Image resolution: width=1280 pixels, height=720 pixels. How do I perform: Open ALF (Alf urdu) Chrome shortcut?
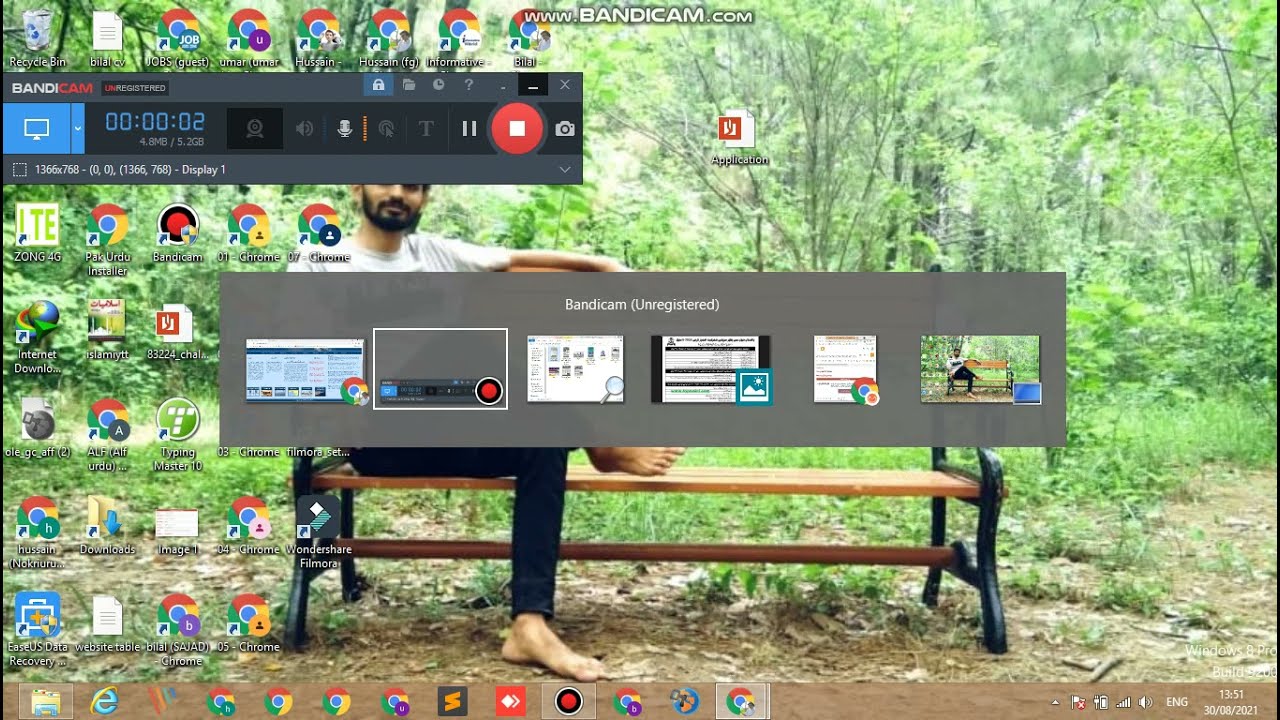pos(107,436)
